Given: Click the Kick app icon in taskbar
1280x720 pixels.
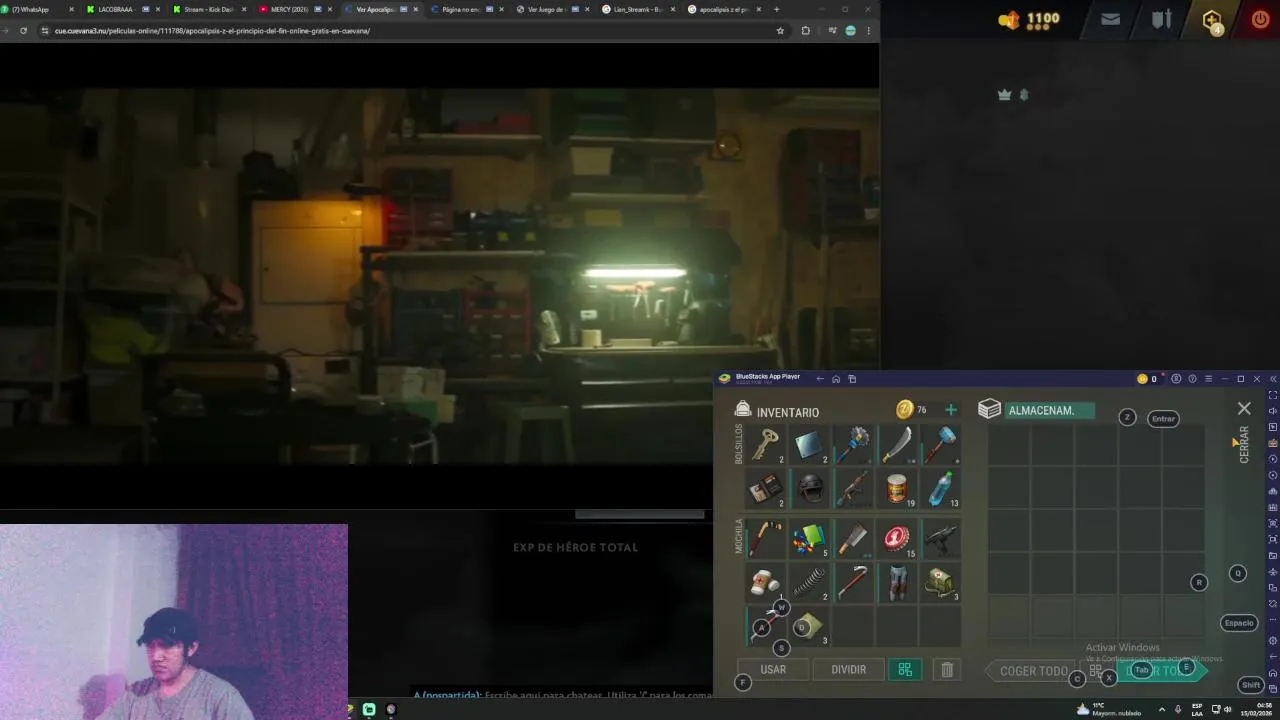Looking at the screenshot, I should [x=369, y=709].
